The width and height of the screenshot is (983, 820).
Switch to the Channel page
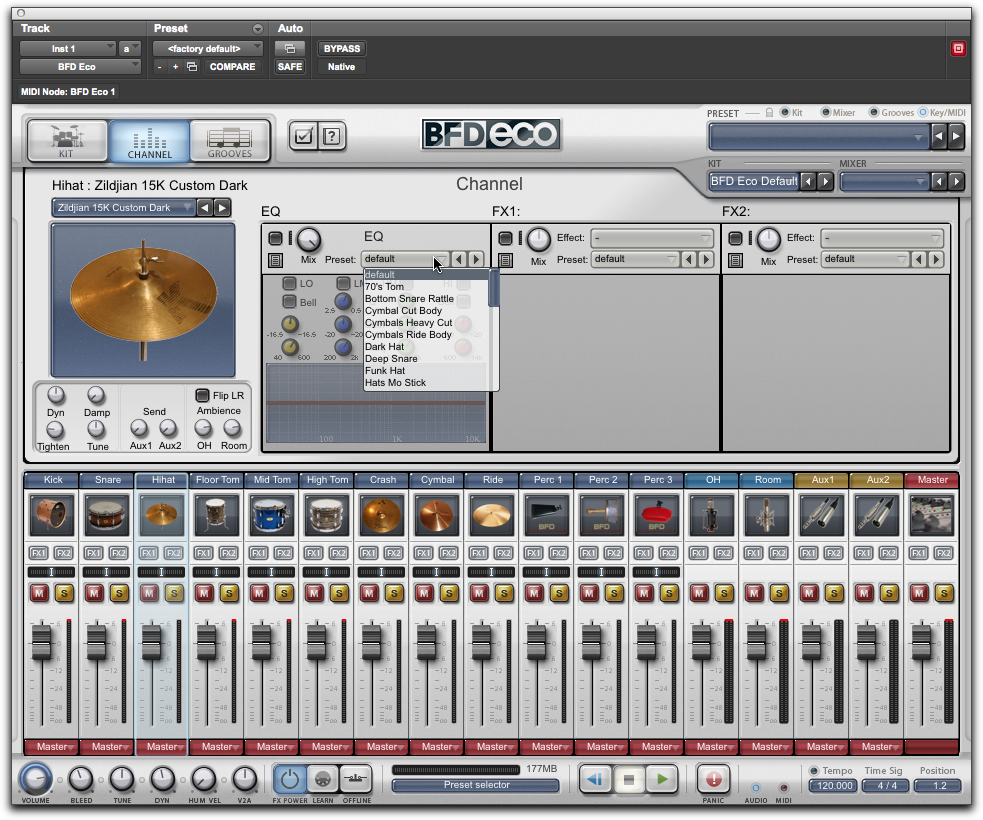coord(149,140)
